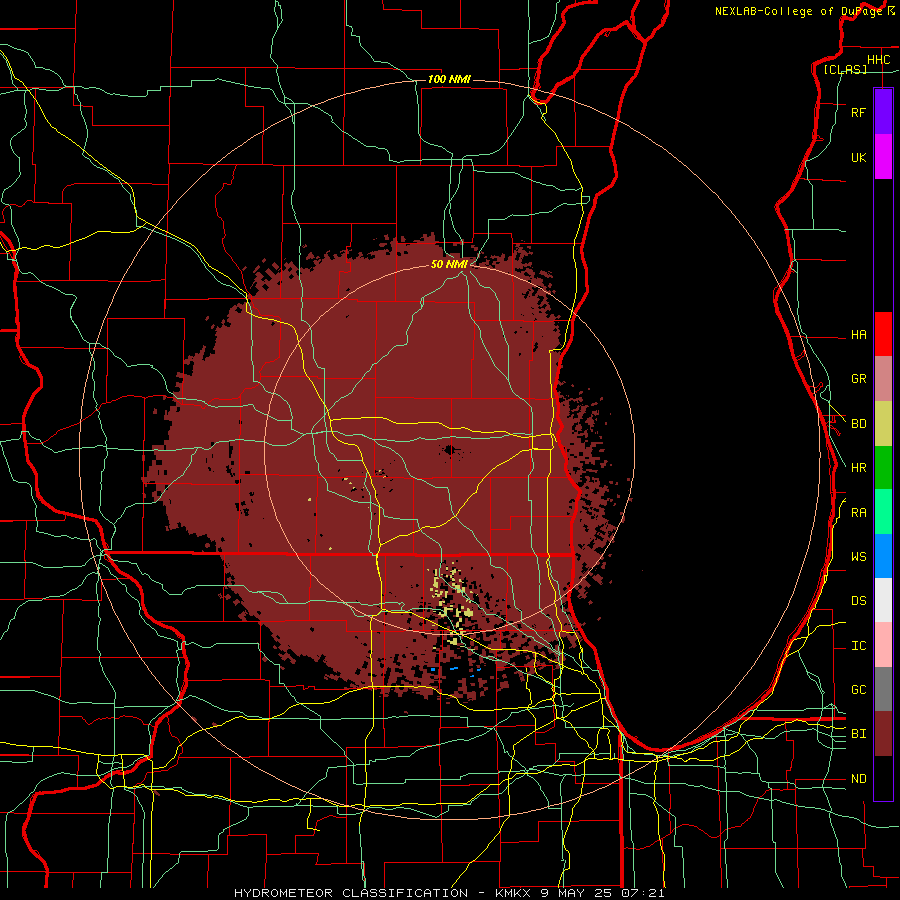Viewport: 900px width, 900px height.
Task: Click the GR legend label
Action: [858, 379]
